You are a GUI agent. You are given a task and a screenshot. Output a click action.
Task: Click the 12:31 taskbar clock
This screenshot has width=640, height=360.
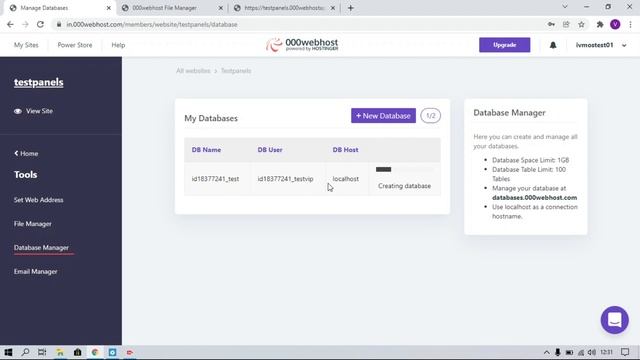(x=607, y=352)
